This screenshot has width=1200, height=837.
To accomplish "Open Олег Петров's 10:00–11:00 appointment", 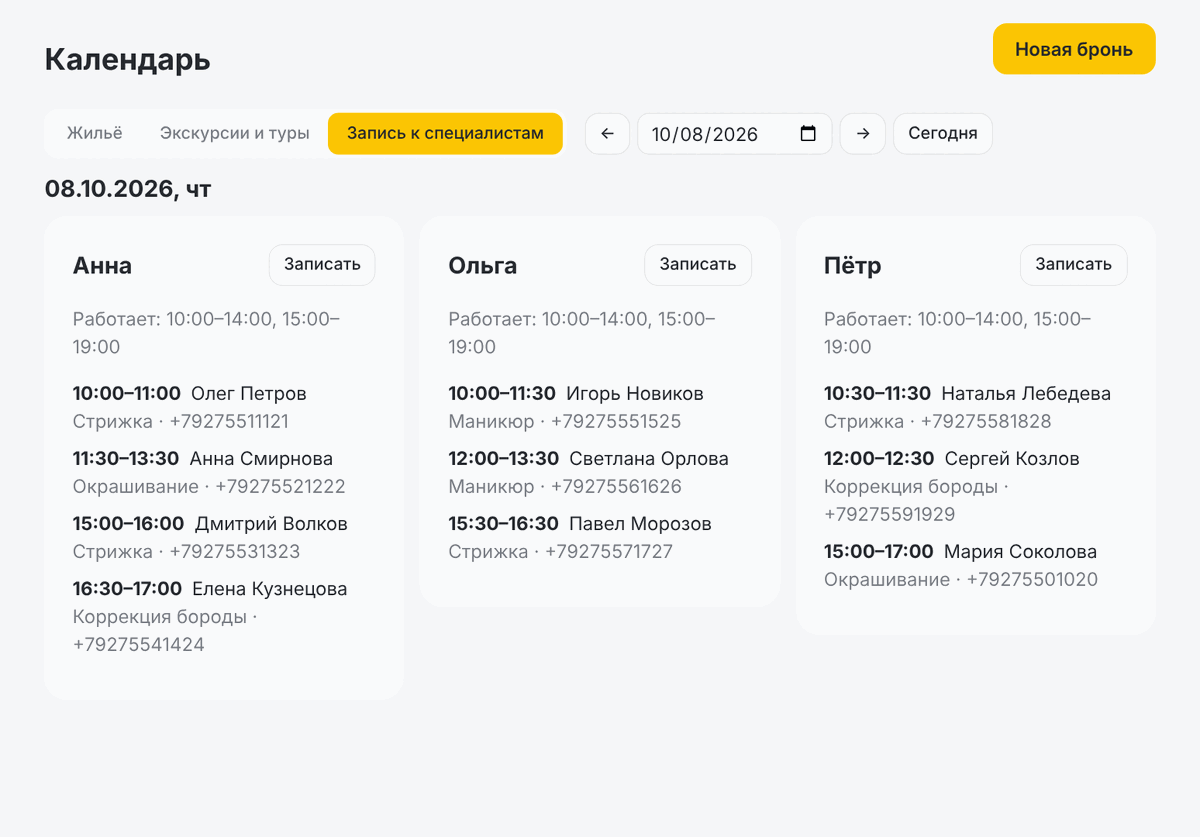I will 224,407.
